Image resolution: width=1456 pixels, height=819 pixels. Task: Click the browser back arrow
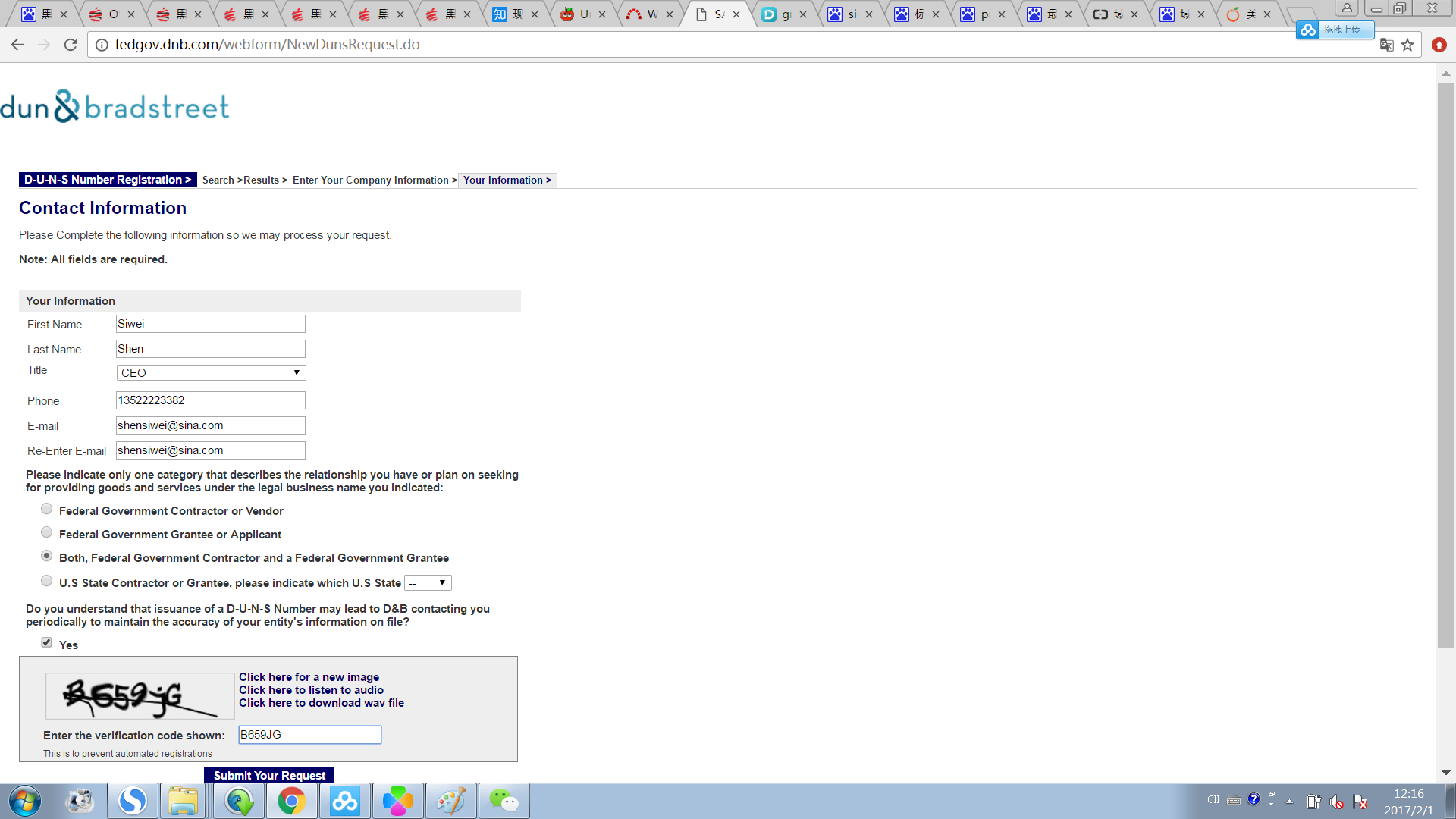(17, 45)
